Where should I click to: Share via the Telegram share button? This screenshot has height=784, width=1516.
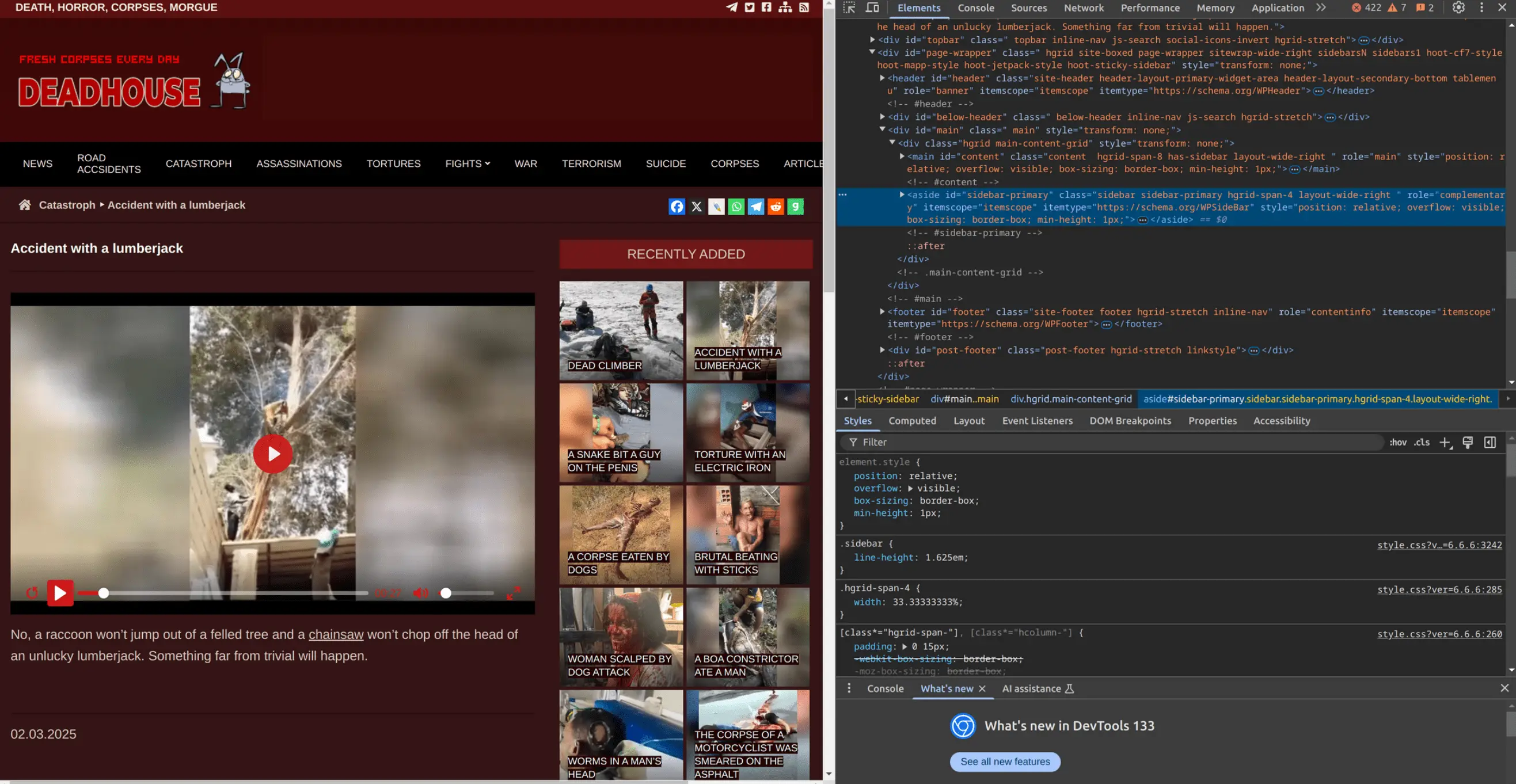[x=755, y=207]
